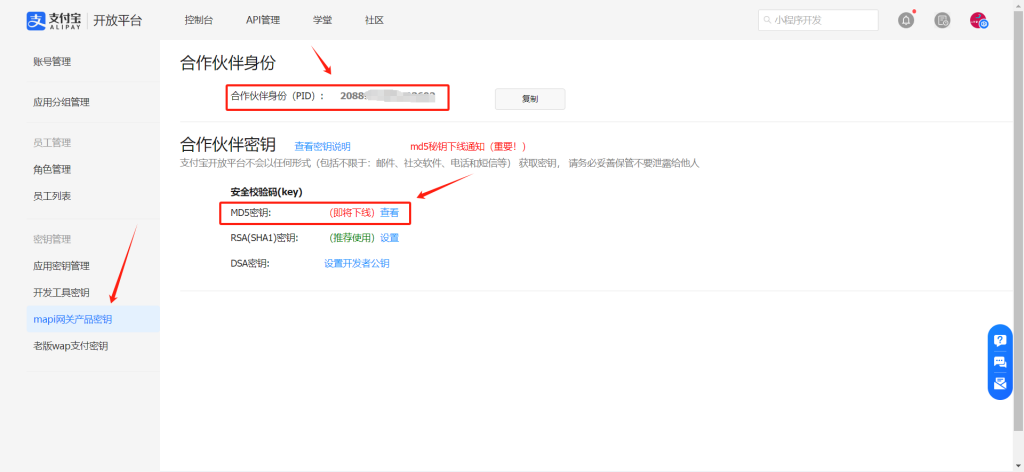Focus the 小程序开发 search box
The height and width of the screenshot is (472, 1024).
coord(818,20)
